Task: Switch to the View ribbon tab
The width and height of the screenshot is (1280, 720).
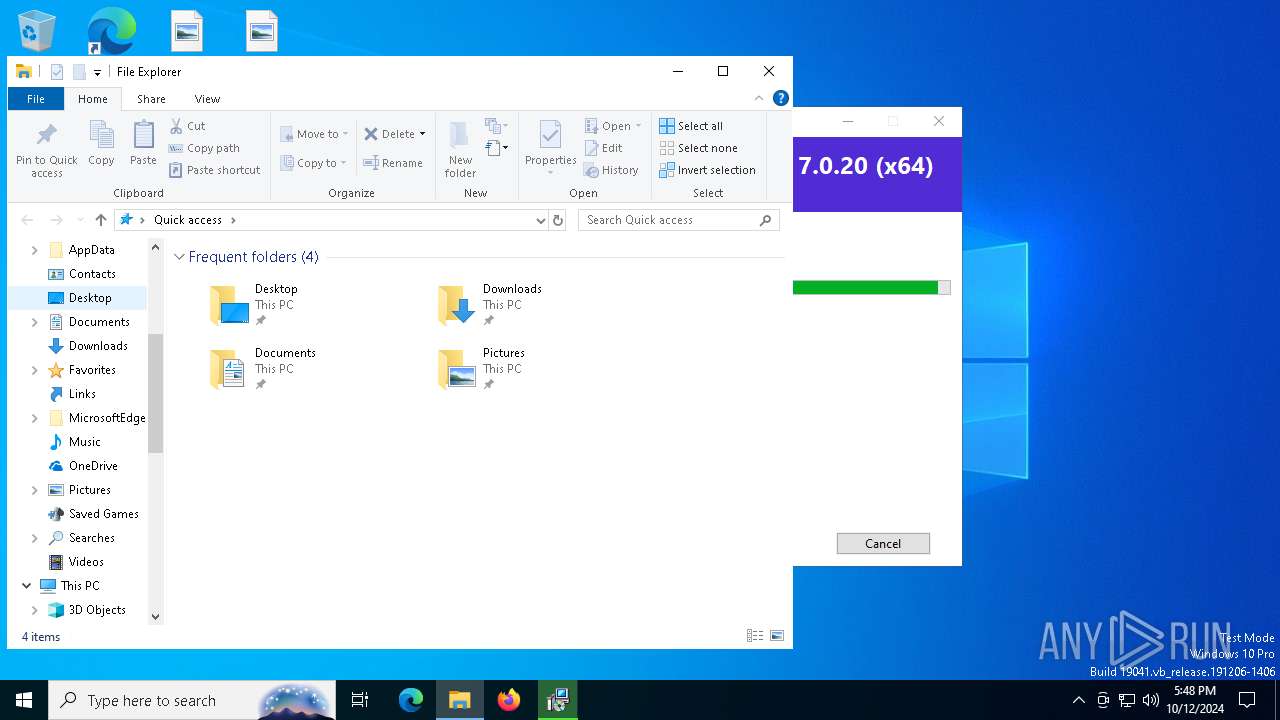Action: 207,99
